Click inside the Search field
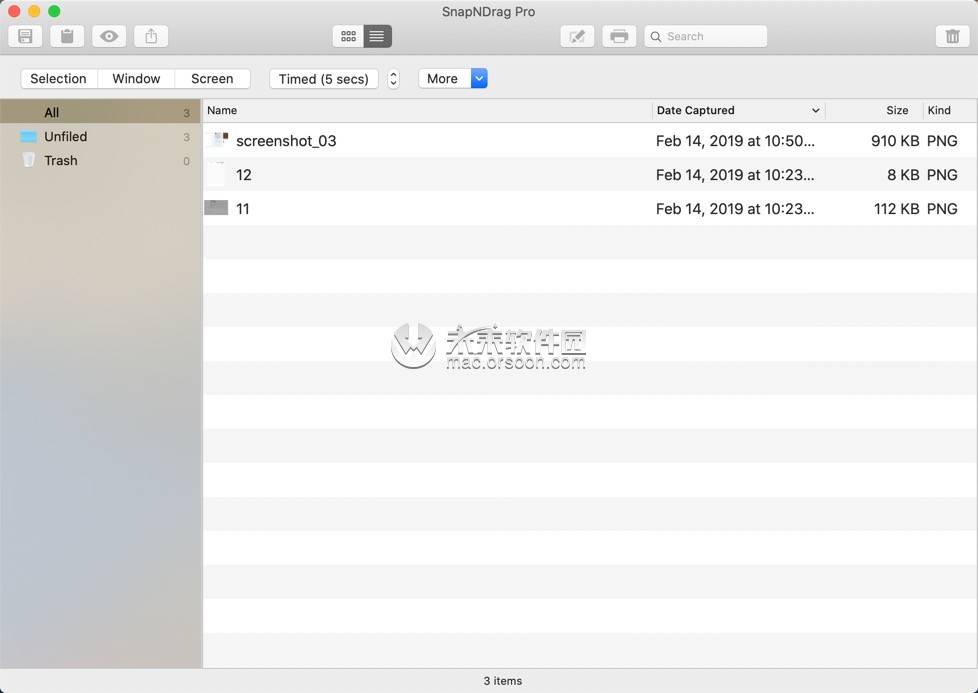Screen dimensions: 978x693 [705, 35]
